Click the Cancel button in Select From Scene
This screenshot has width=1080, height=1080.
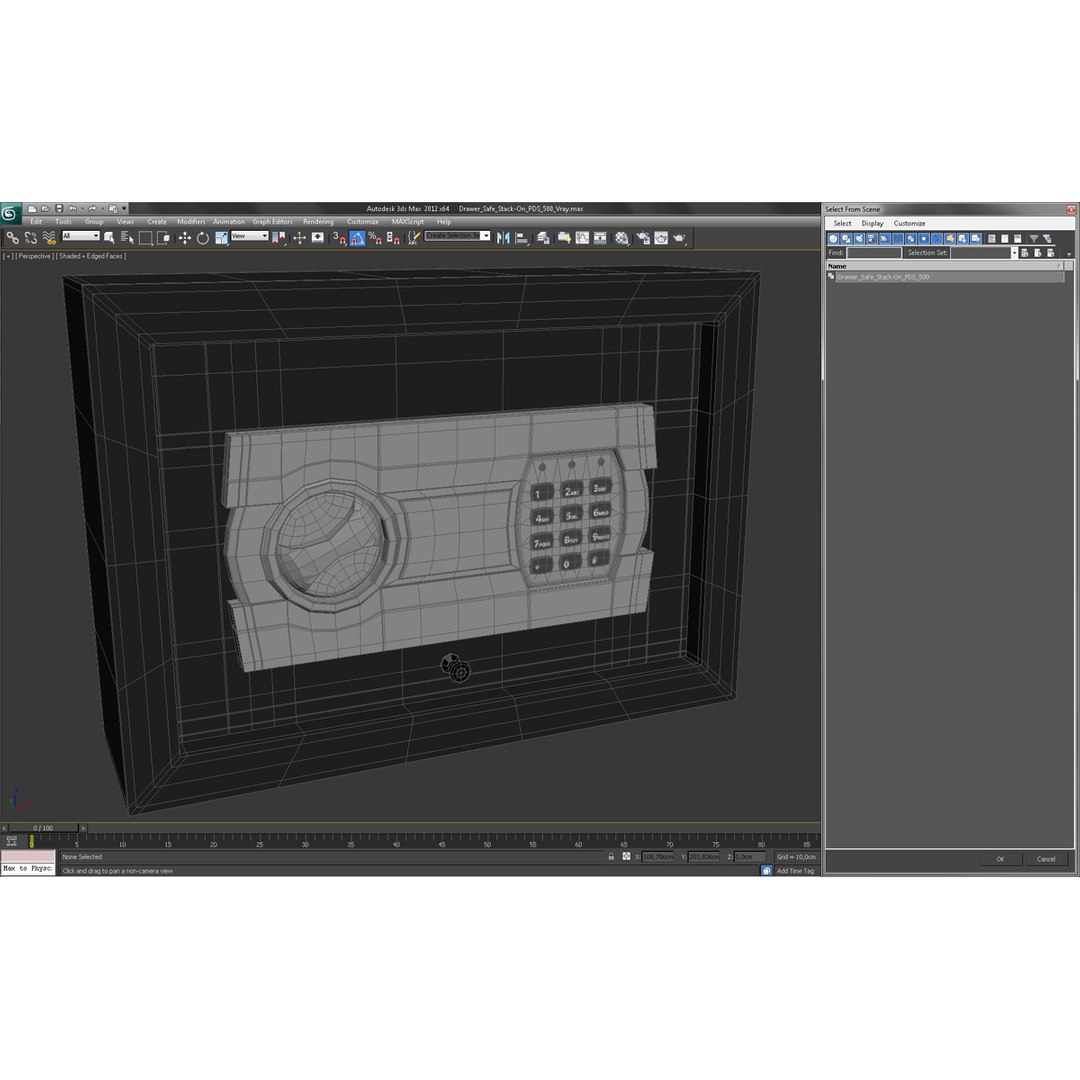coord(1046,859)
